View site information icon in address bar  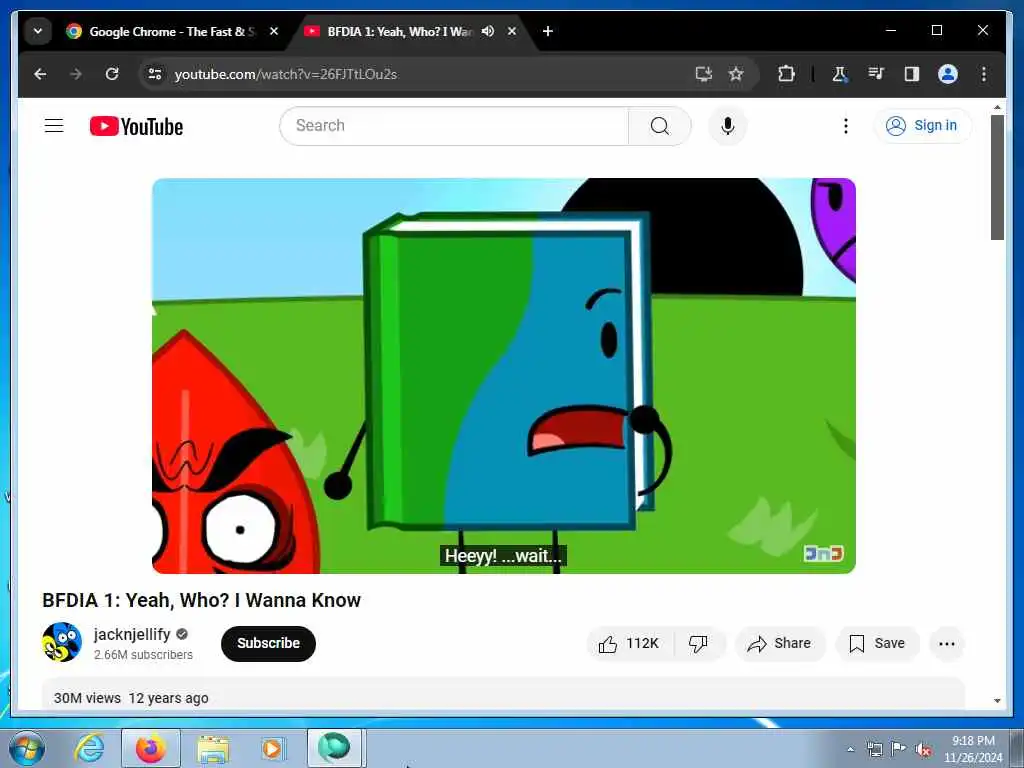pos(155,74)
